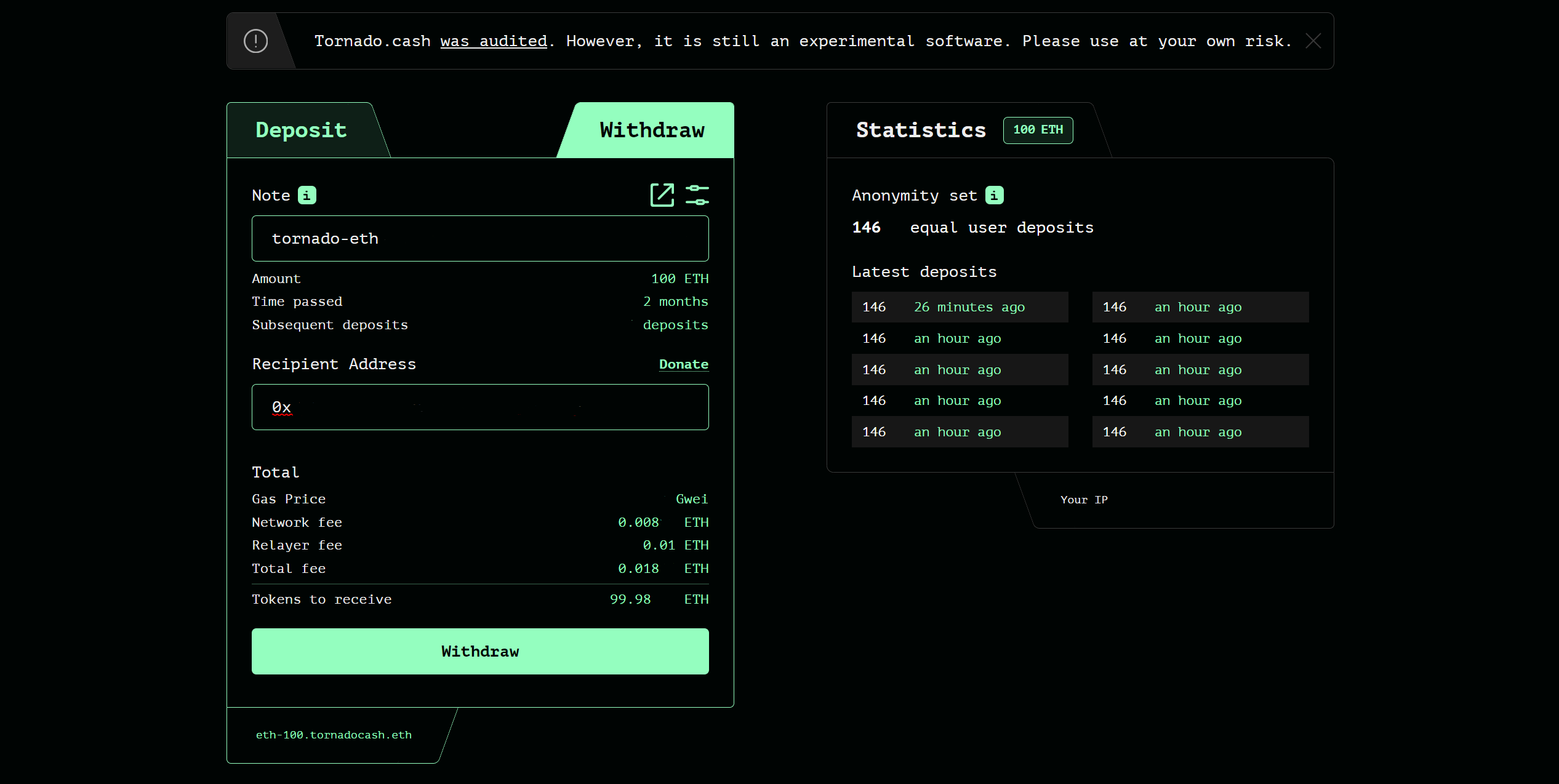Switch to the Deposit tab

point(301,130)
